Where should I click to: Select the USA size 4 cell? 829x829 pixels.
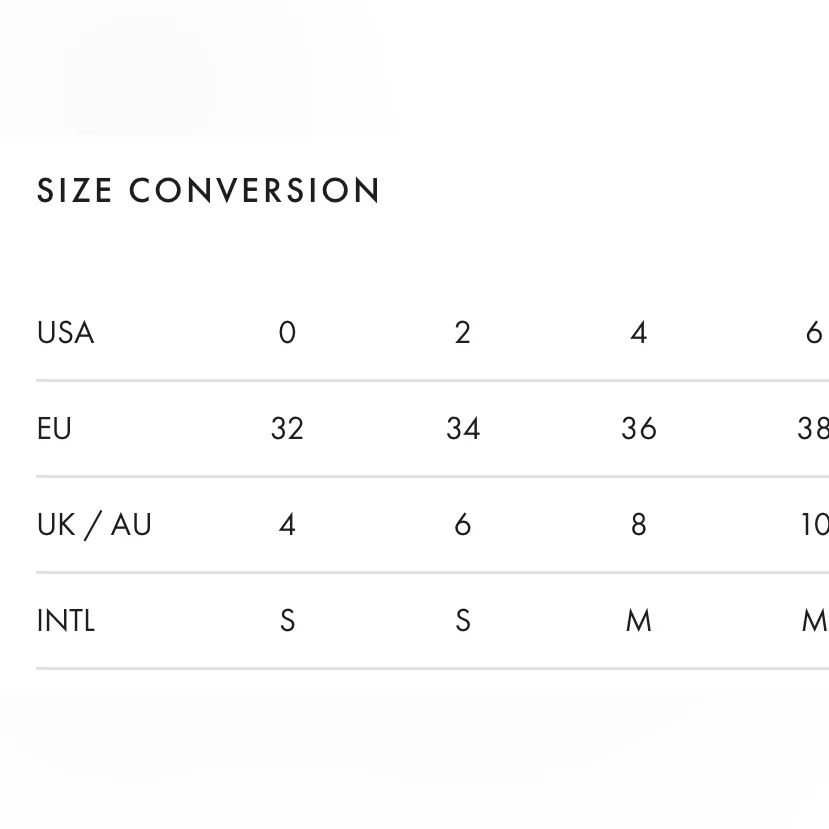coord(638,332)
